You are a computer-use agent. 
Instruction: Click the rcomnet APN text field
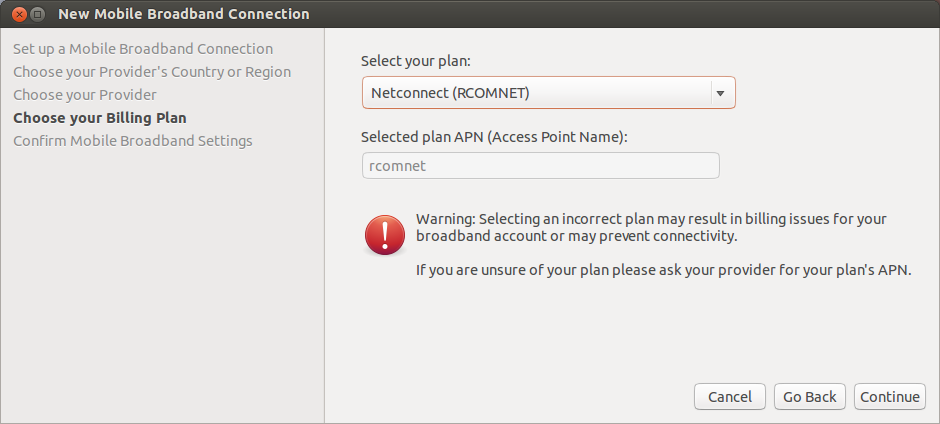tap(541, 166)
